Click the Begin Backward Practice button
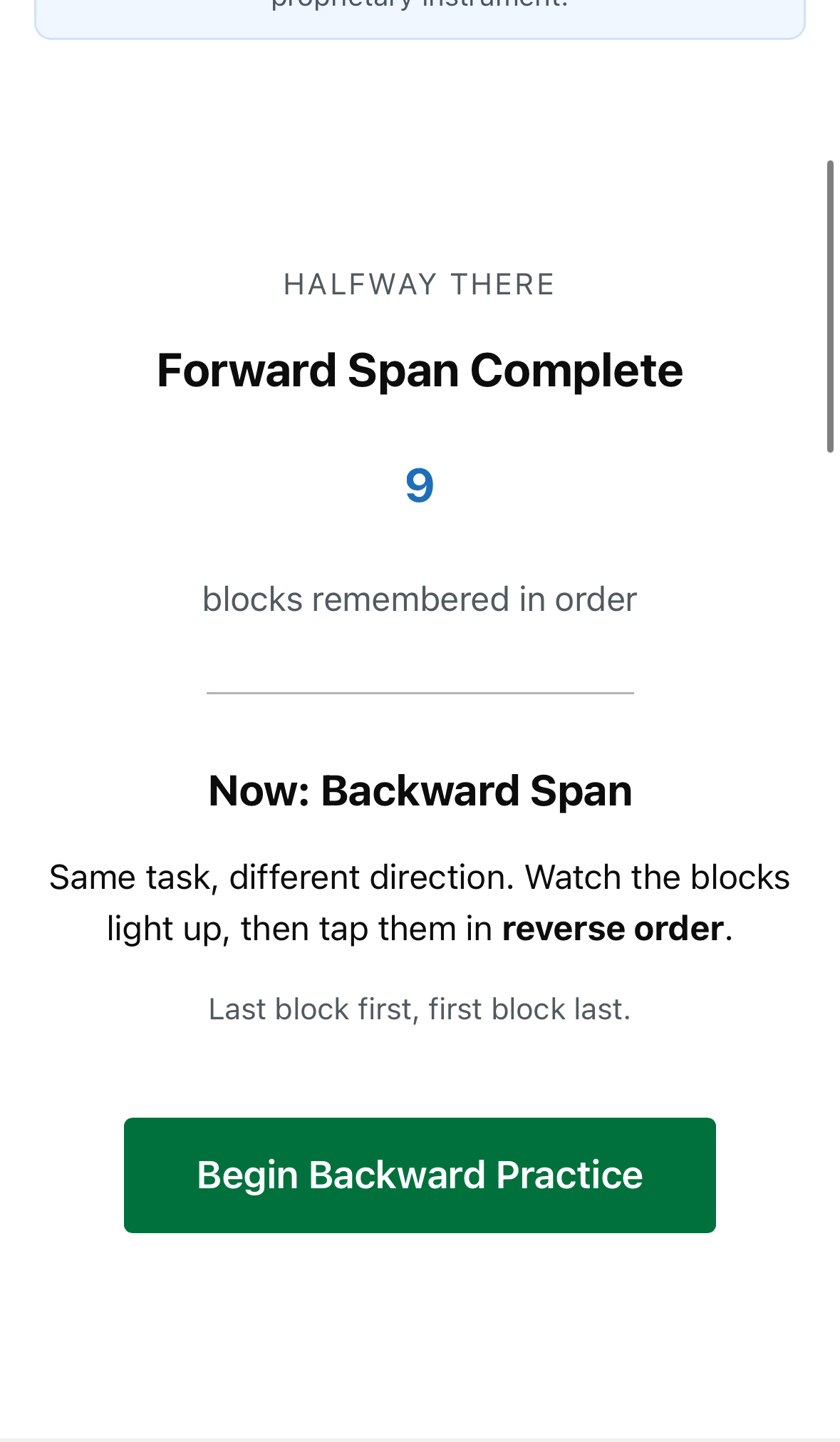This screenshot has height=1442, width=840. click(x=420, y=1175)
